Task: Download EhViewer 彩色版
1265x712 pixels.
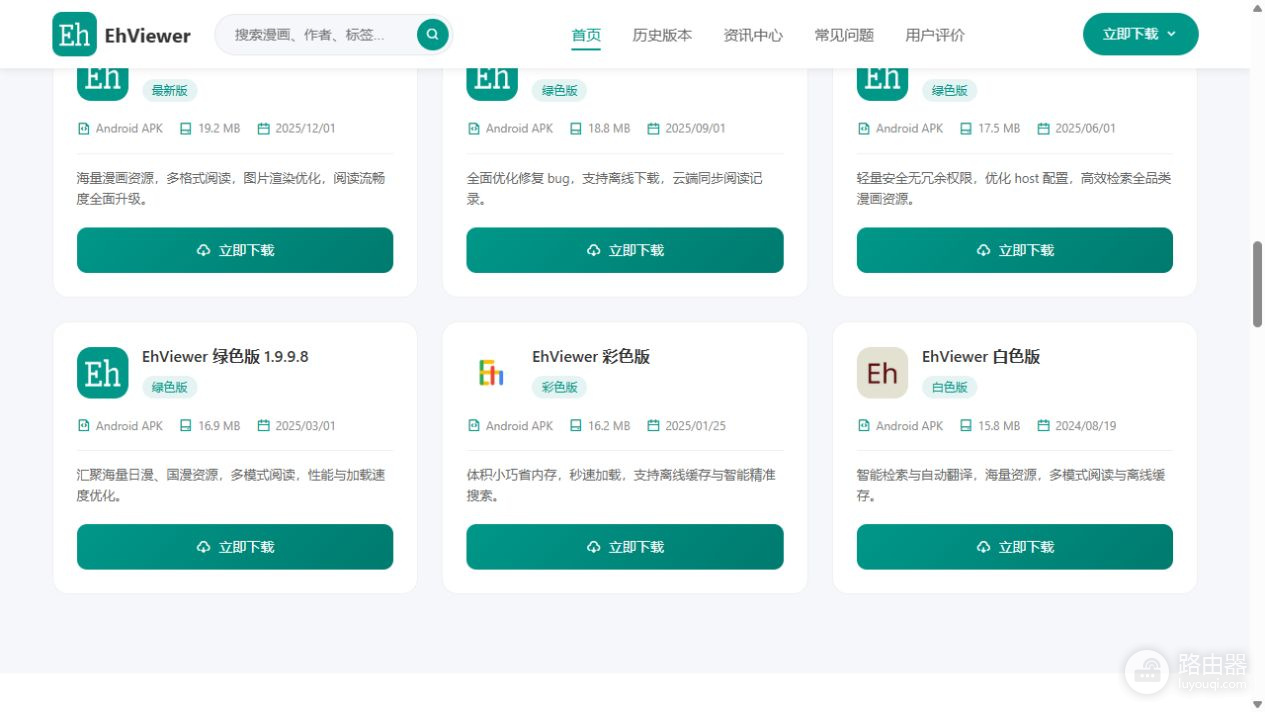Action: 625,547
